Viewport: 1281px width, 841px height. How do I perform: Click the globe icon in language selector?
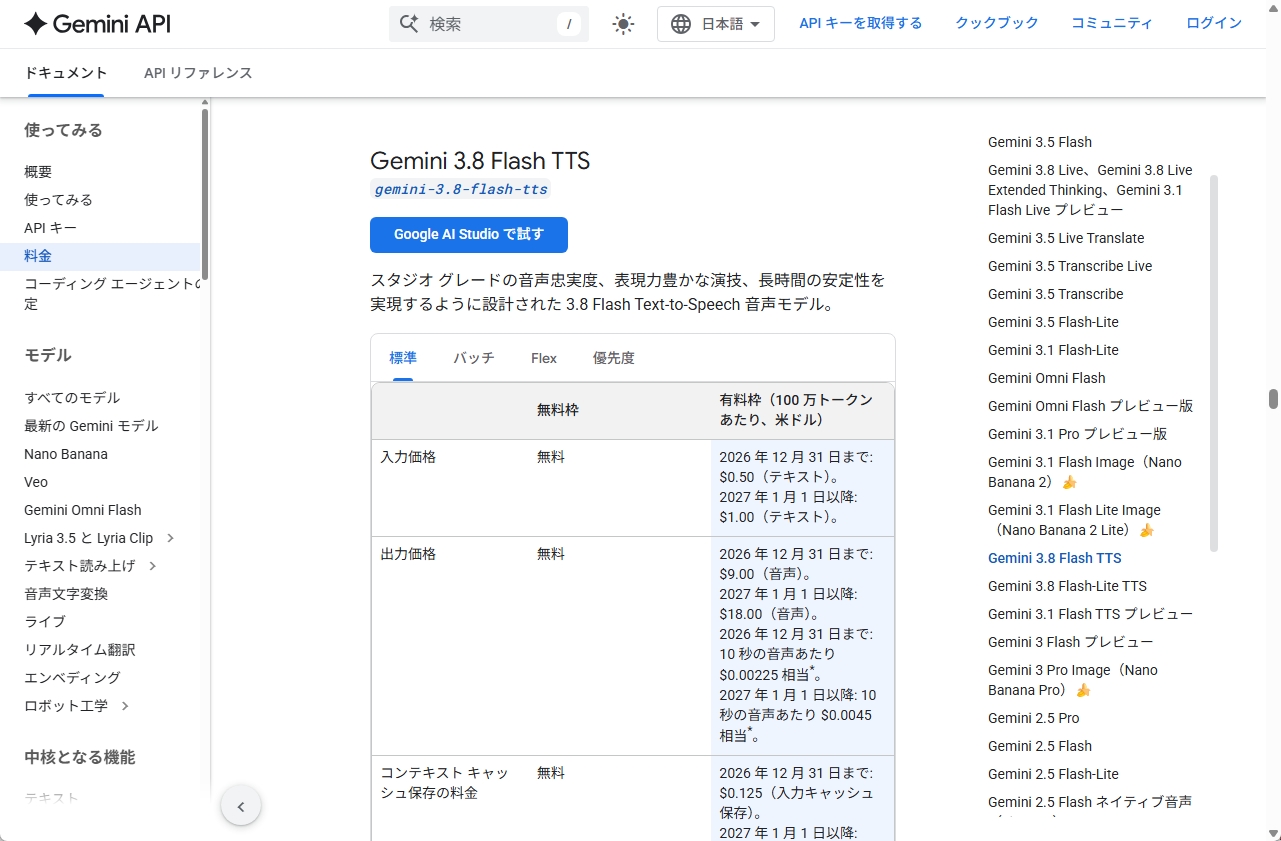tap(681, 24)
